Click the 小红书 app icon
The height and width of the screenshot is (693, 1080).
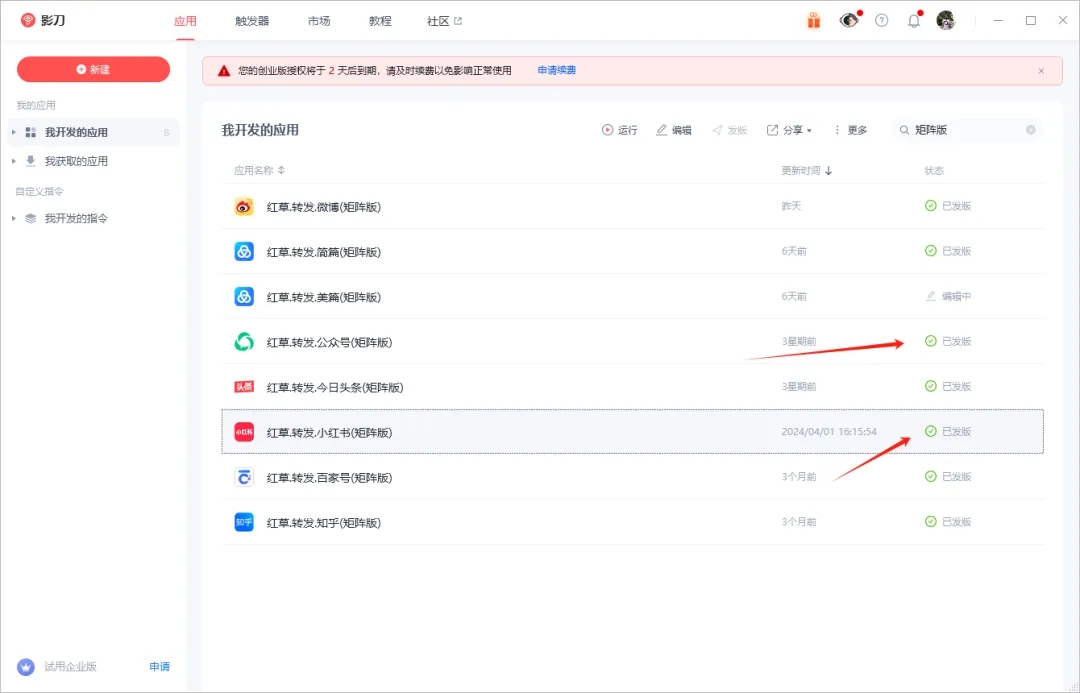[244, 432]
